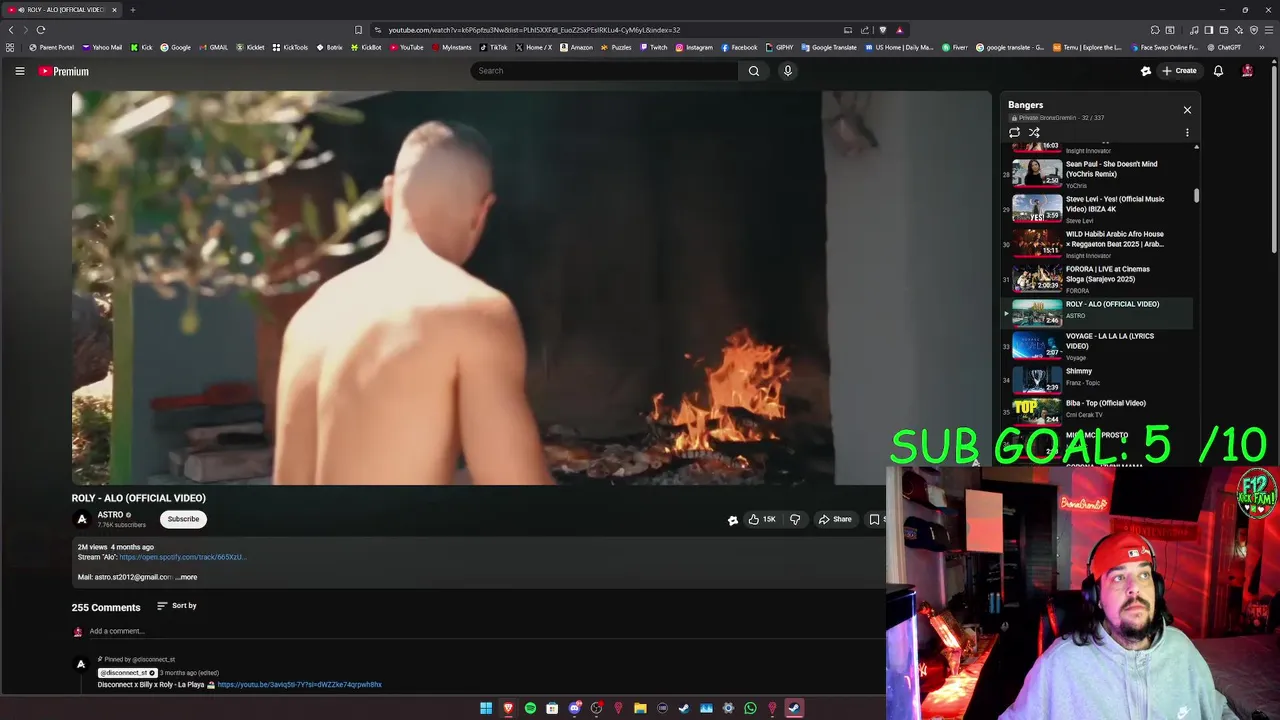The image size is (1280, 720).
Task: Open Spotify stream link in description
Action: coord(182,557)
